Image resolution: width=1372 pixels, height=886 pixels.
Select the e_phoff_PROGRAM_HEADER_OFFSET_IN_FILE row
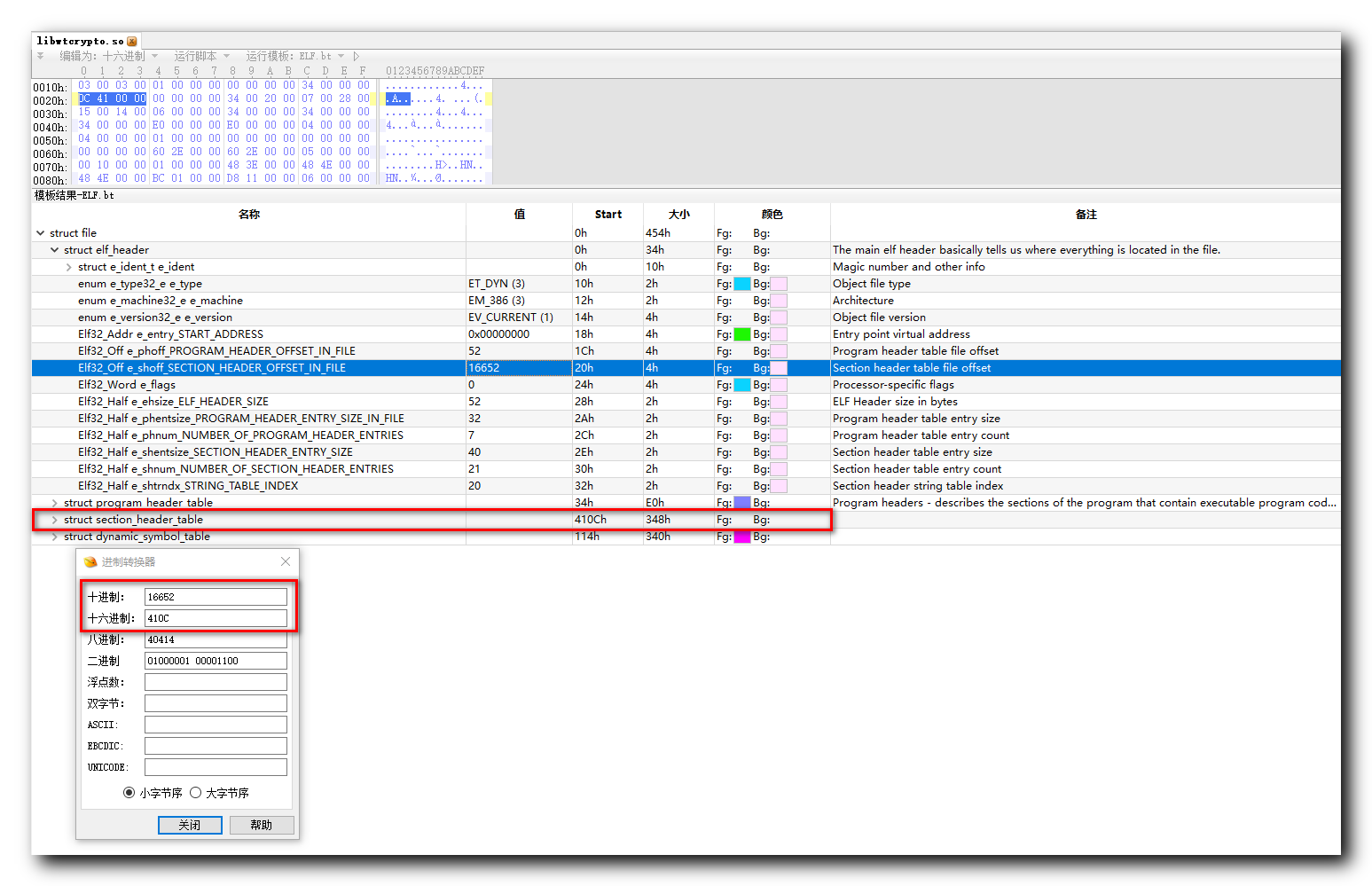coord(686,351)
